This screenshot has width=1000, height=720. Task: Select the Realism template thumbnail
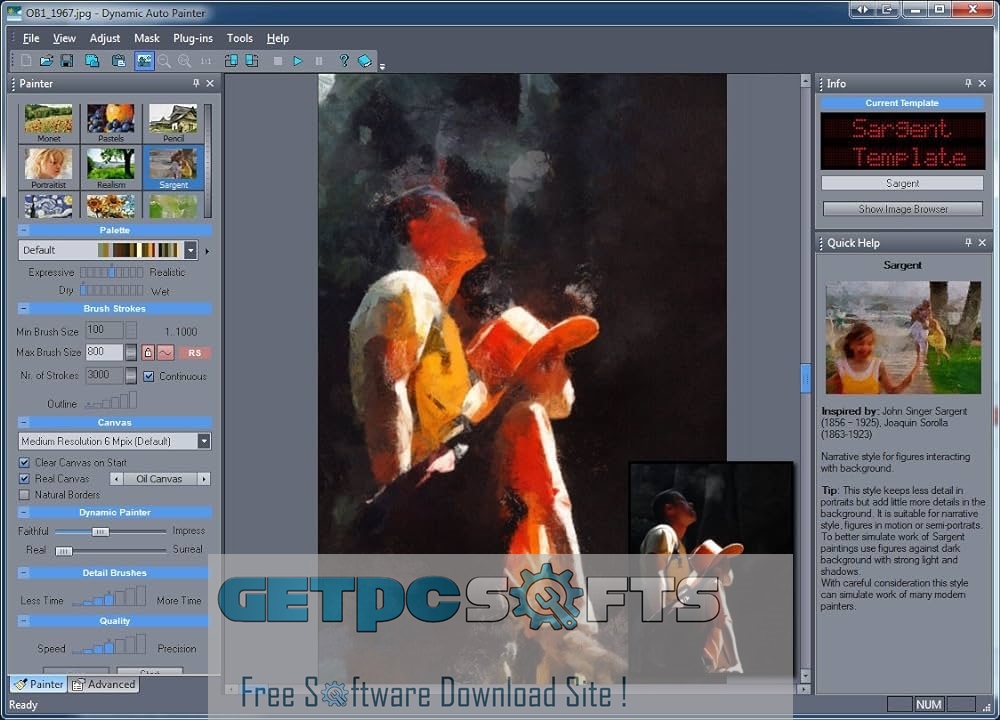111,168
